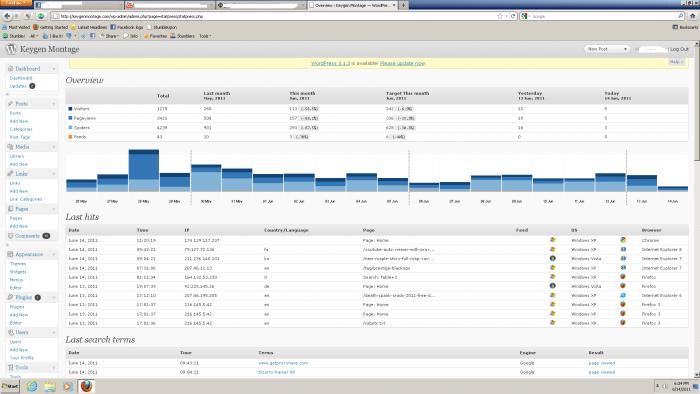Open the Comments menu item
This screenshot has height=394, width=700.
tap(28, 236)
